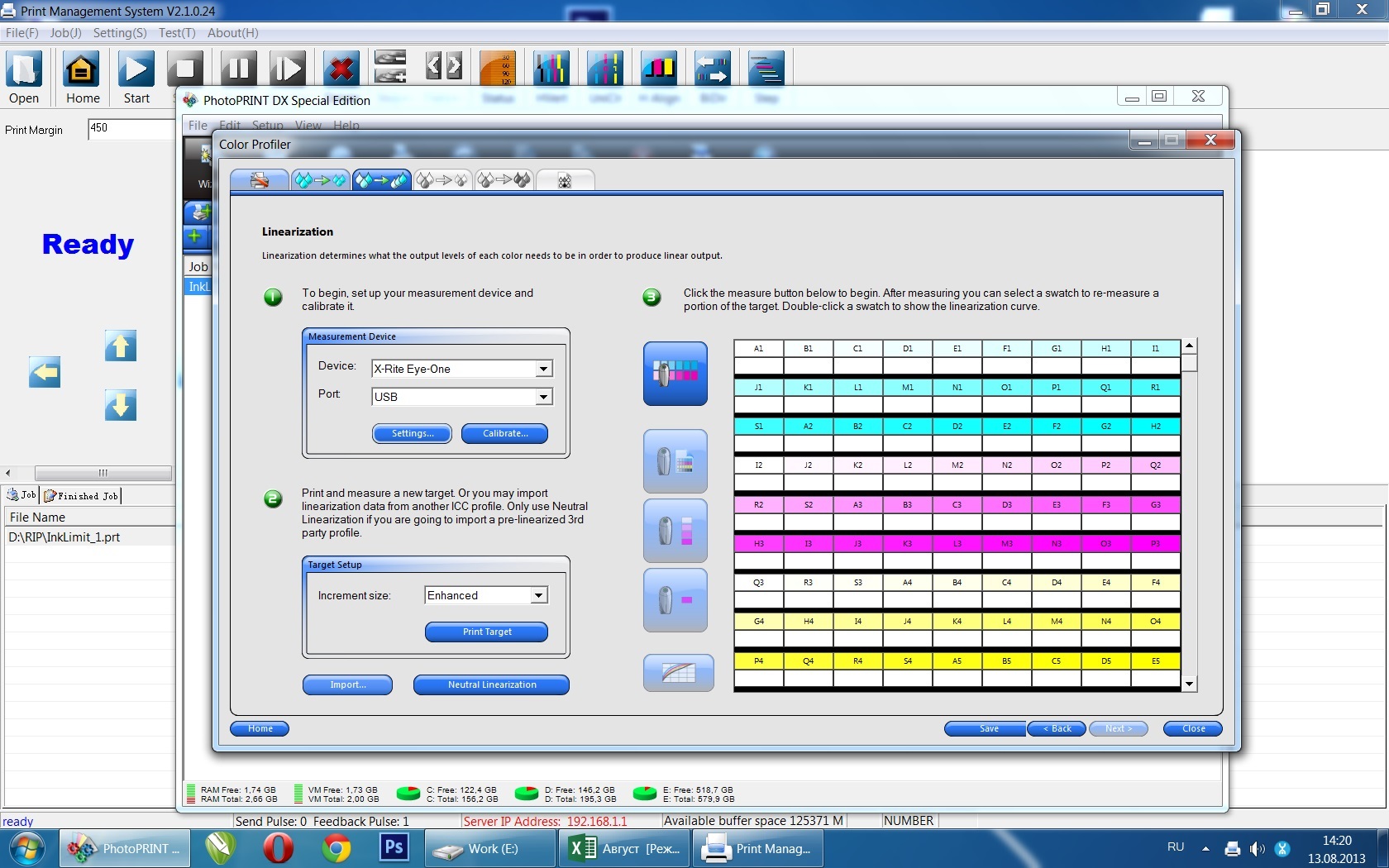The height and width of the screenshot is (868, 1389).
Task: Click the Home button in Color Profiler
Action: tap(260, 729)
